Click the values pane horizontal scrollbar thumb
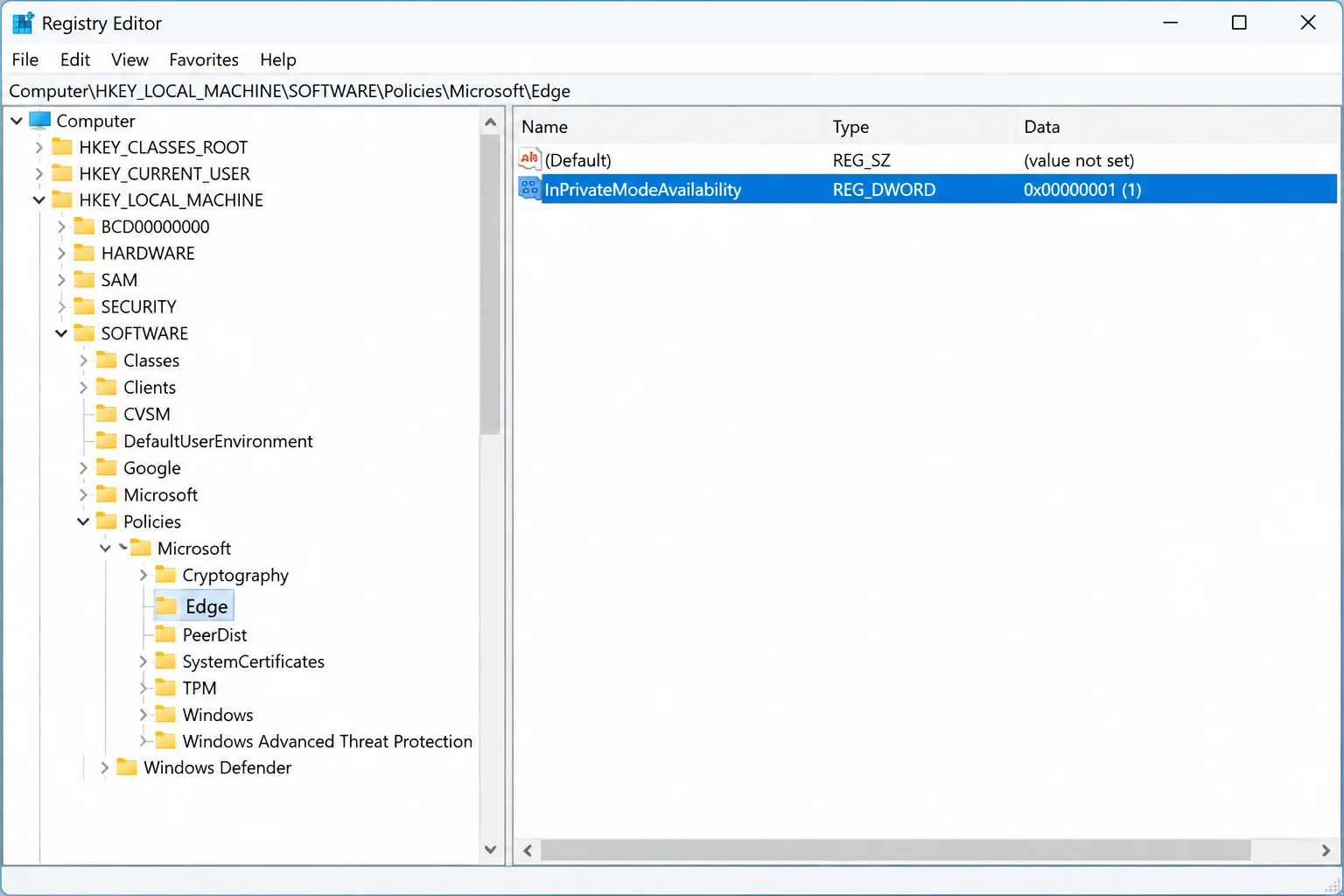Image resolution: width=1344 pixels, height=896 pixels. coord(895,850)
